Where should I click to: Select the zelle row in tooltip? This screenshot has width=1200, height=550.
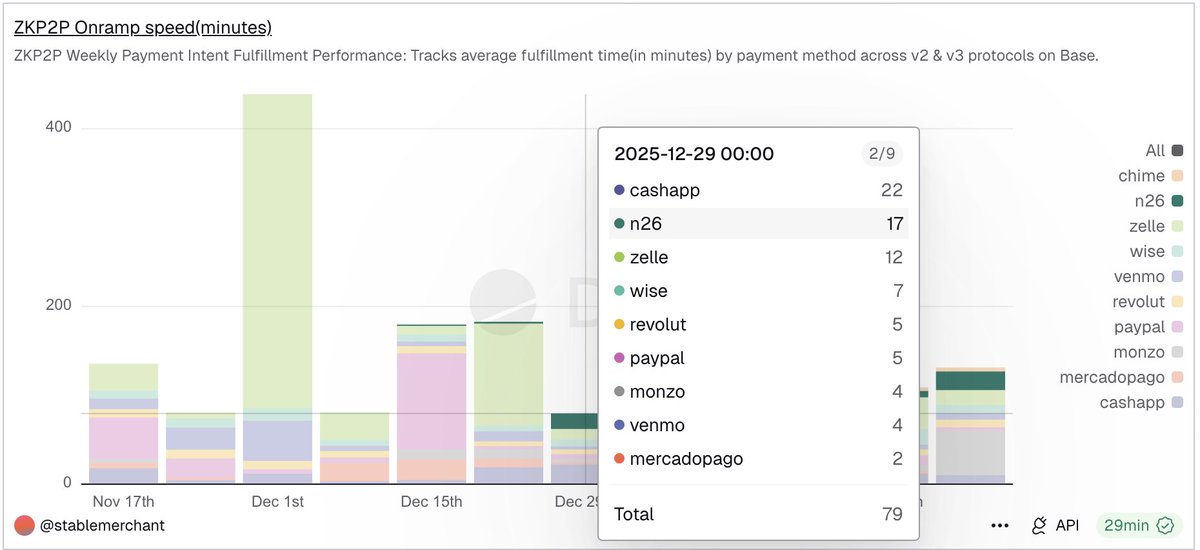(758, 257)
